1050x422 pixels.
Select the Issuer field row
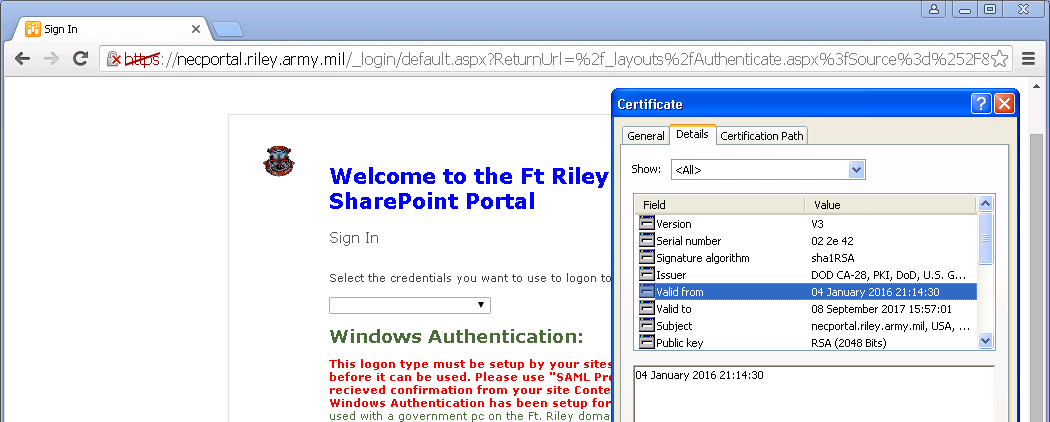point(806,275)
